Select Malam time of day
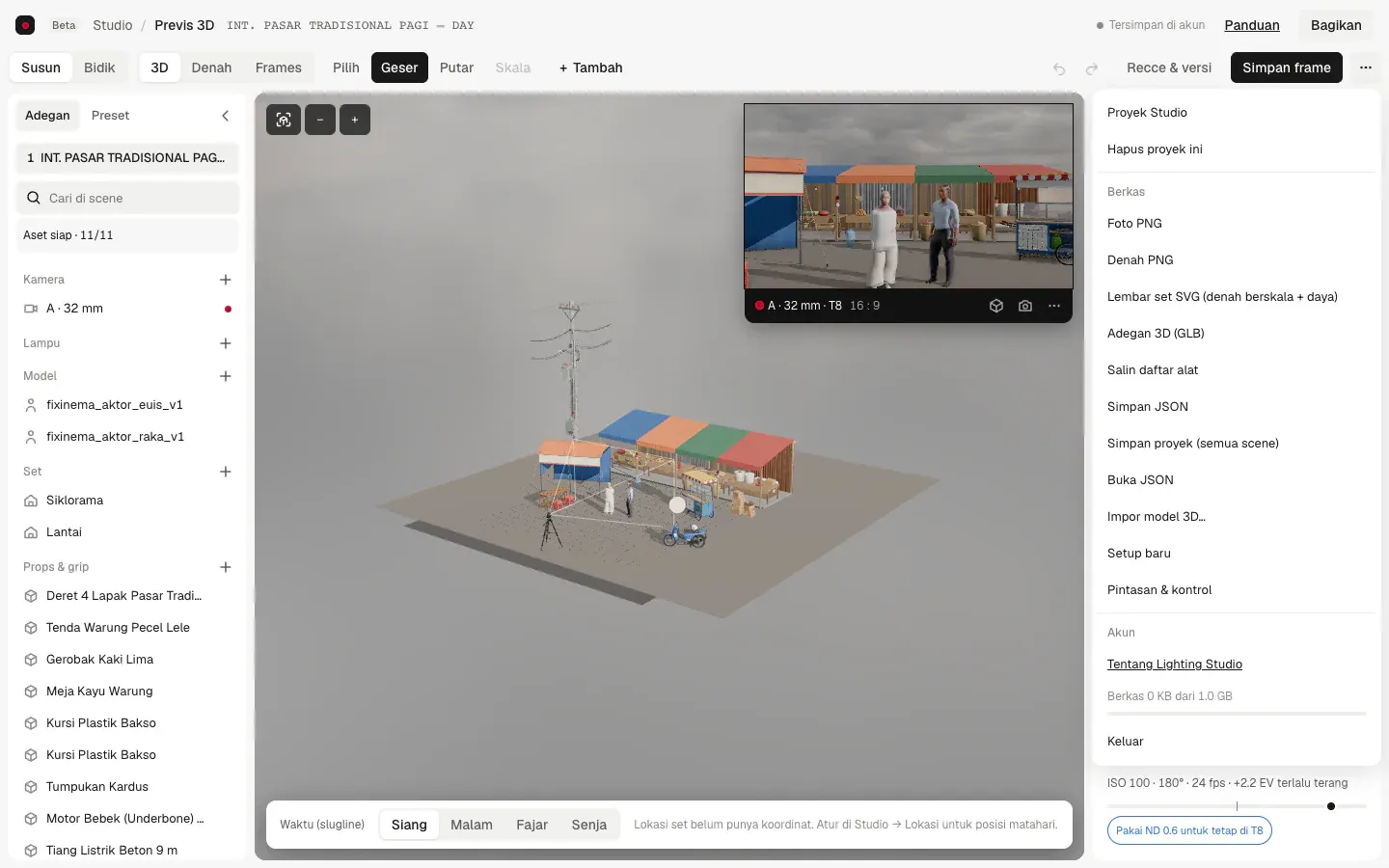1389x868 pixels. click(x=472, y=825)
